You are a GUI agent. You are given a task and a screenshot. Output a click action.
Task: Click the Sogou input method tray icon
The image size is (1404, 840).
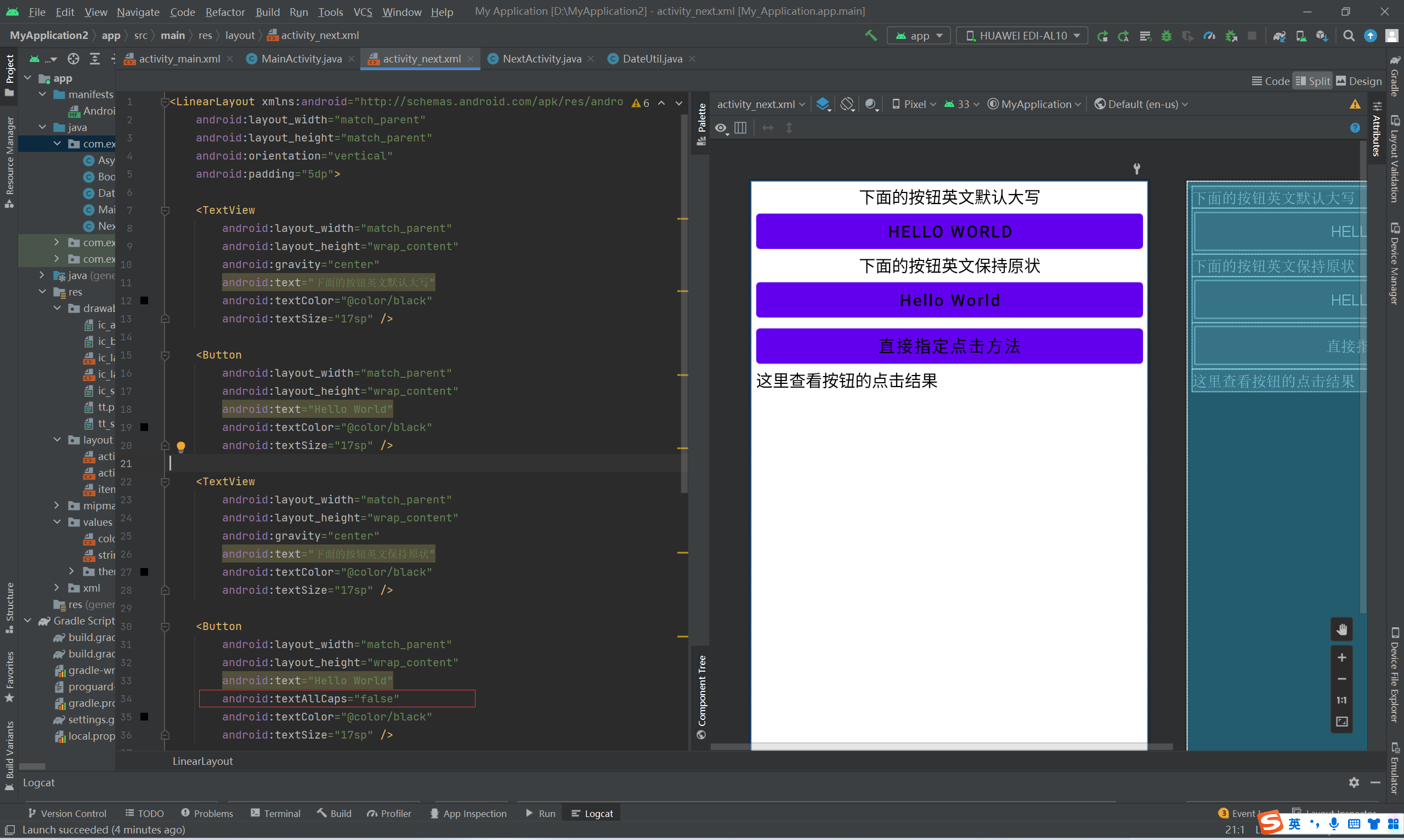click(x=1271, y=822)
